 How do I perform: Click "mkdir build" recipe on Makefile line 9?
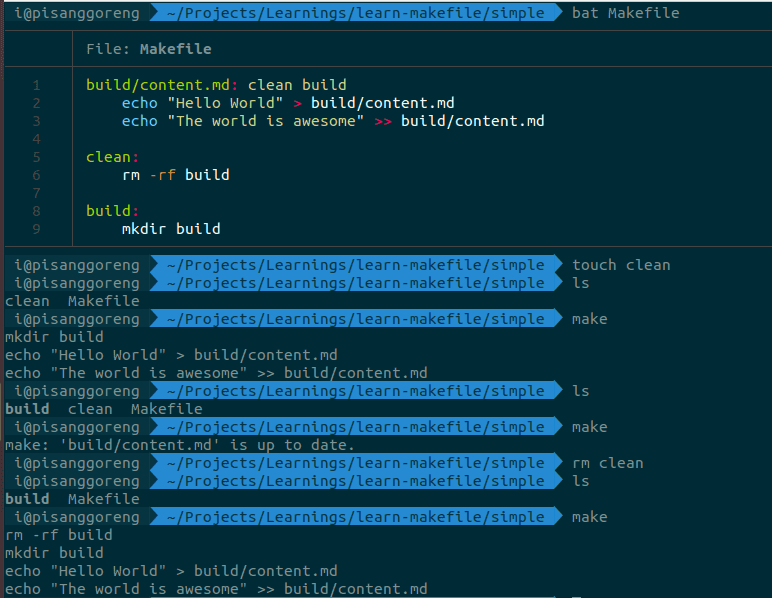pyautogui.click(x=171, y=229)
